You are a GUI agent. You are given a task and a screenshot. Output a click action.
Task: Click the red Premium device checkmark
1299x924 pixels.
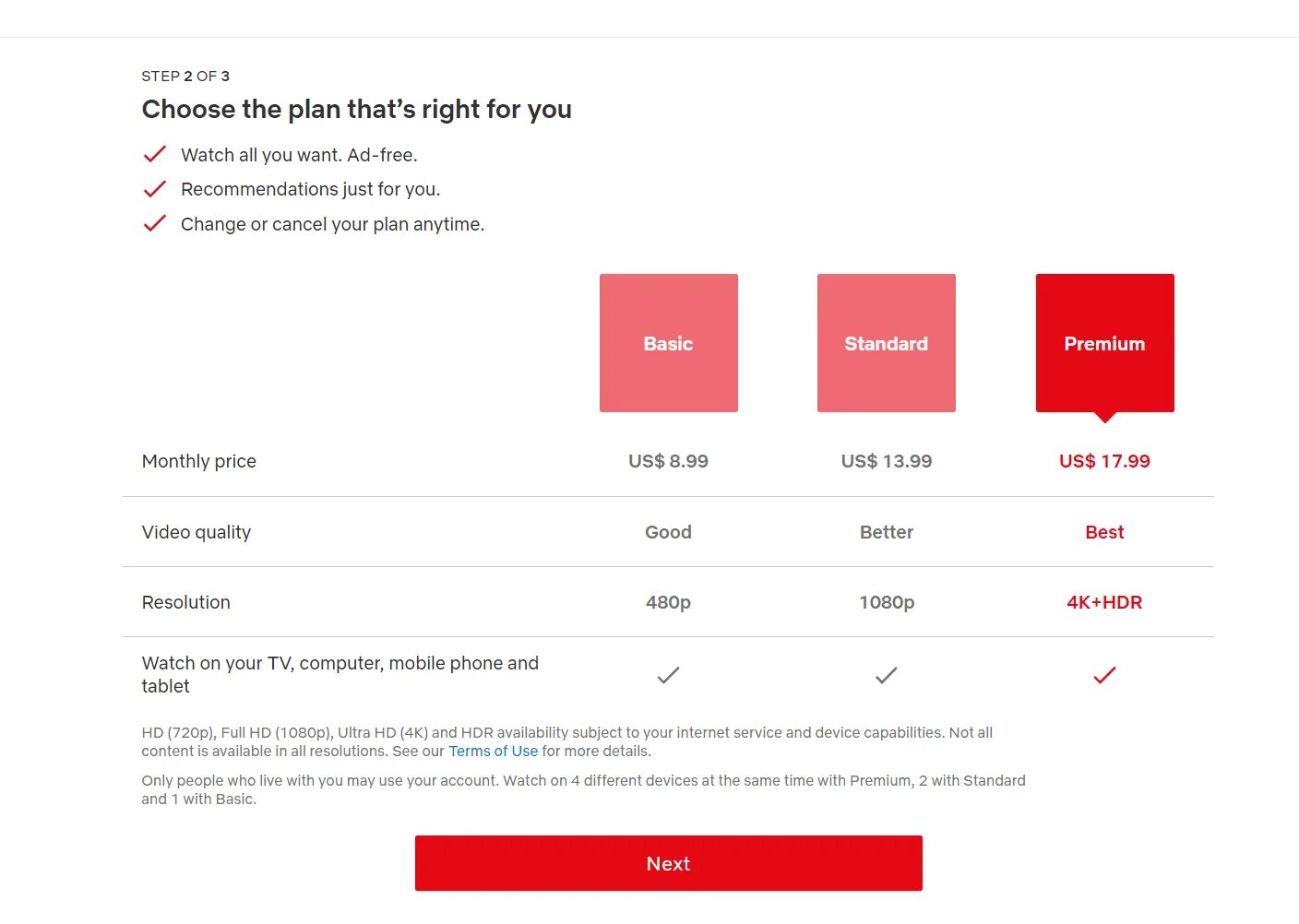[1104, 675]
